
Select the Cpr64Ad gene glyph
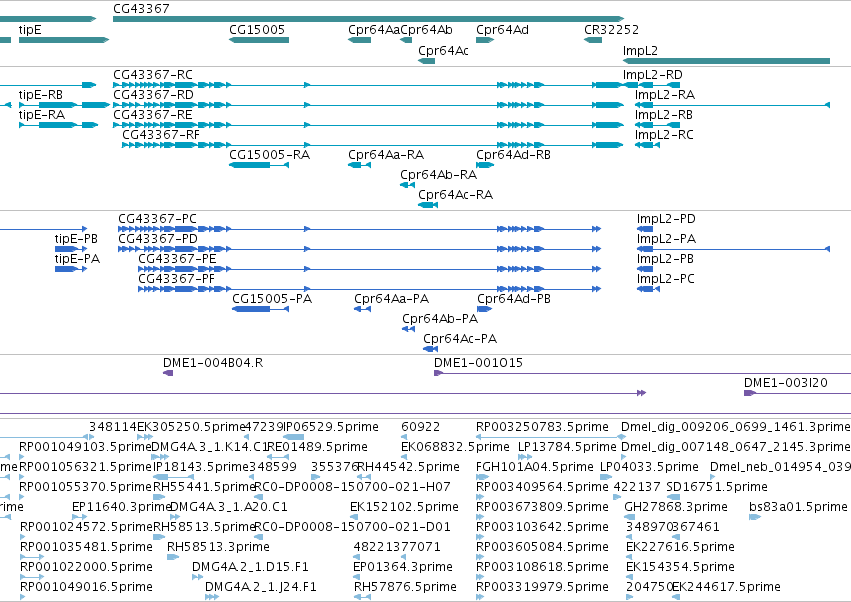point(485,40)
